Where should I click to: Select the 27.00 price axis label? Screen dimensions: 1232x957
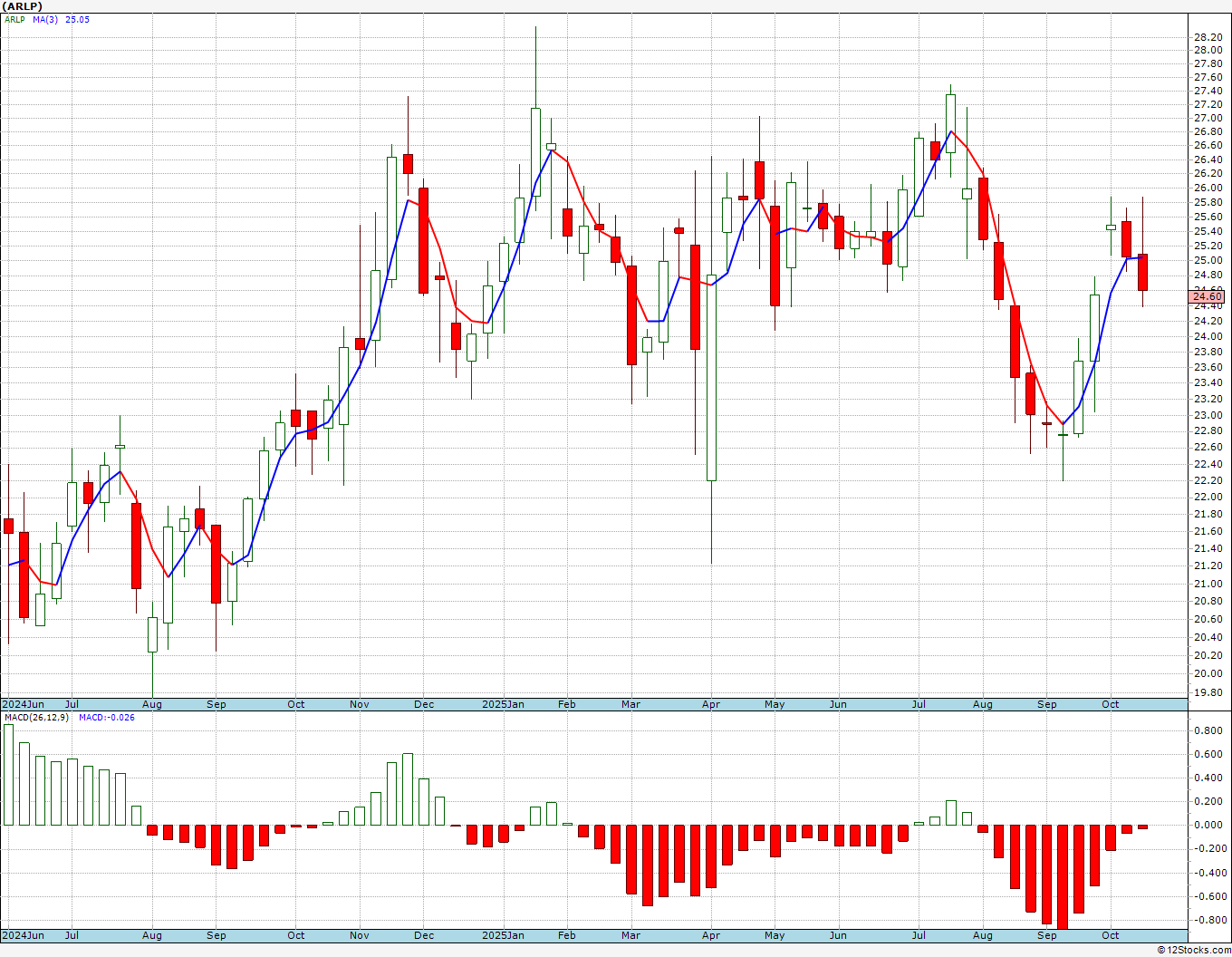1208,118
